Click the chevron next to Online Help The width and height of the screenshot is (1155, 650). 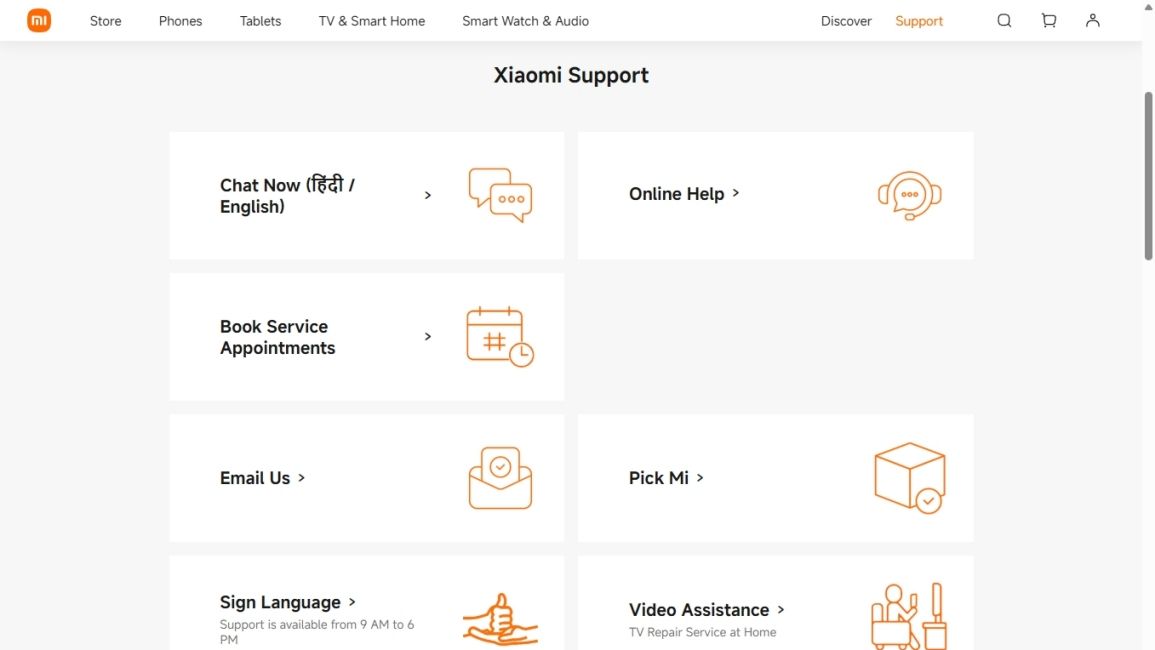tap(735, 193)
